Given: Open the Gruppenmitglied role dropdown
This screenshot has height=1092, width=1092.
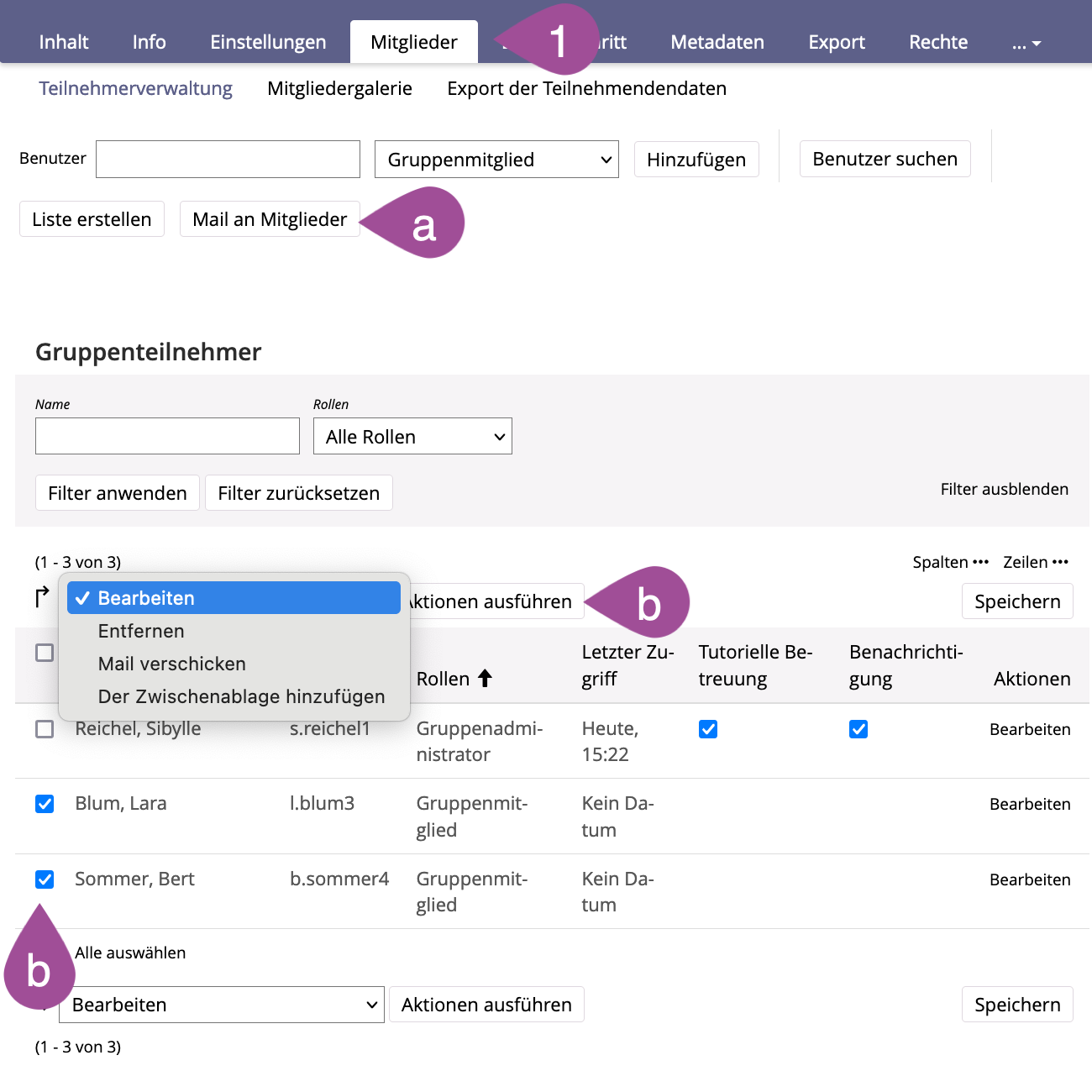Looking at the screenshot, I should click(x=496, y=160).
